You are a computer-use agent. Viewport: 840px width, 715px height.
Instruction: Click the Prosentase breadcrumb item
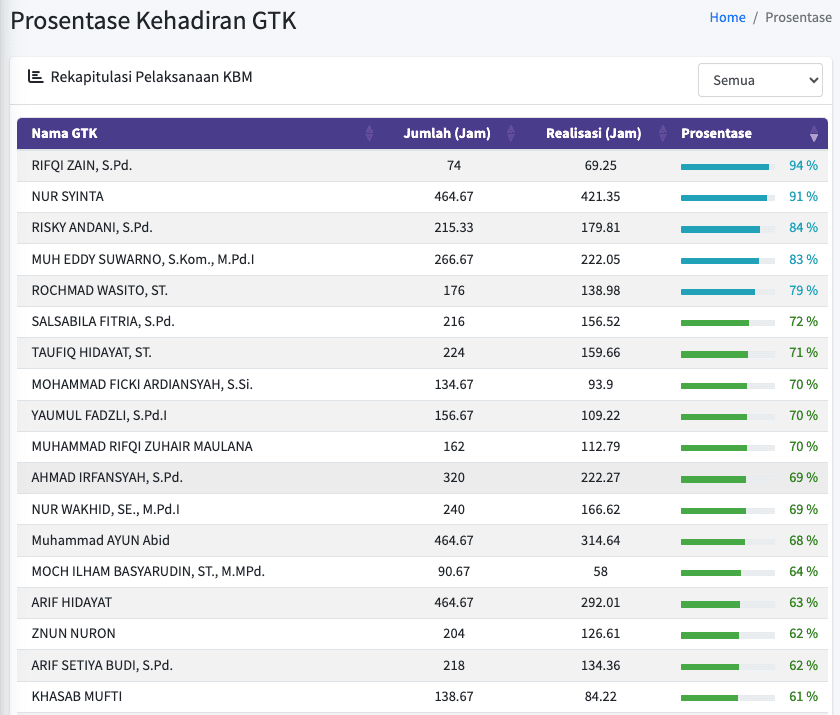coord(798,18)
